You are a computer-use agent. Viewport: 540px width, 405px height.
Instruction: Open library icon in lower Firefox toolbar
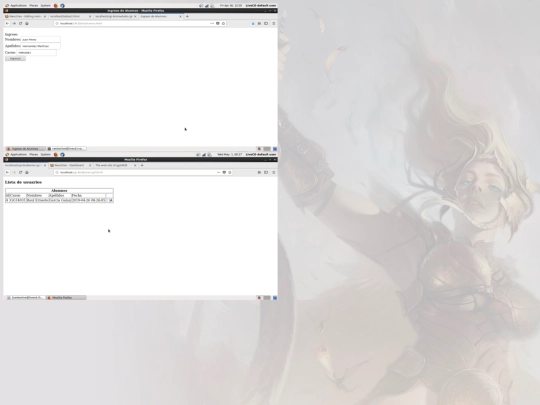coord(259,172)
